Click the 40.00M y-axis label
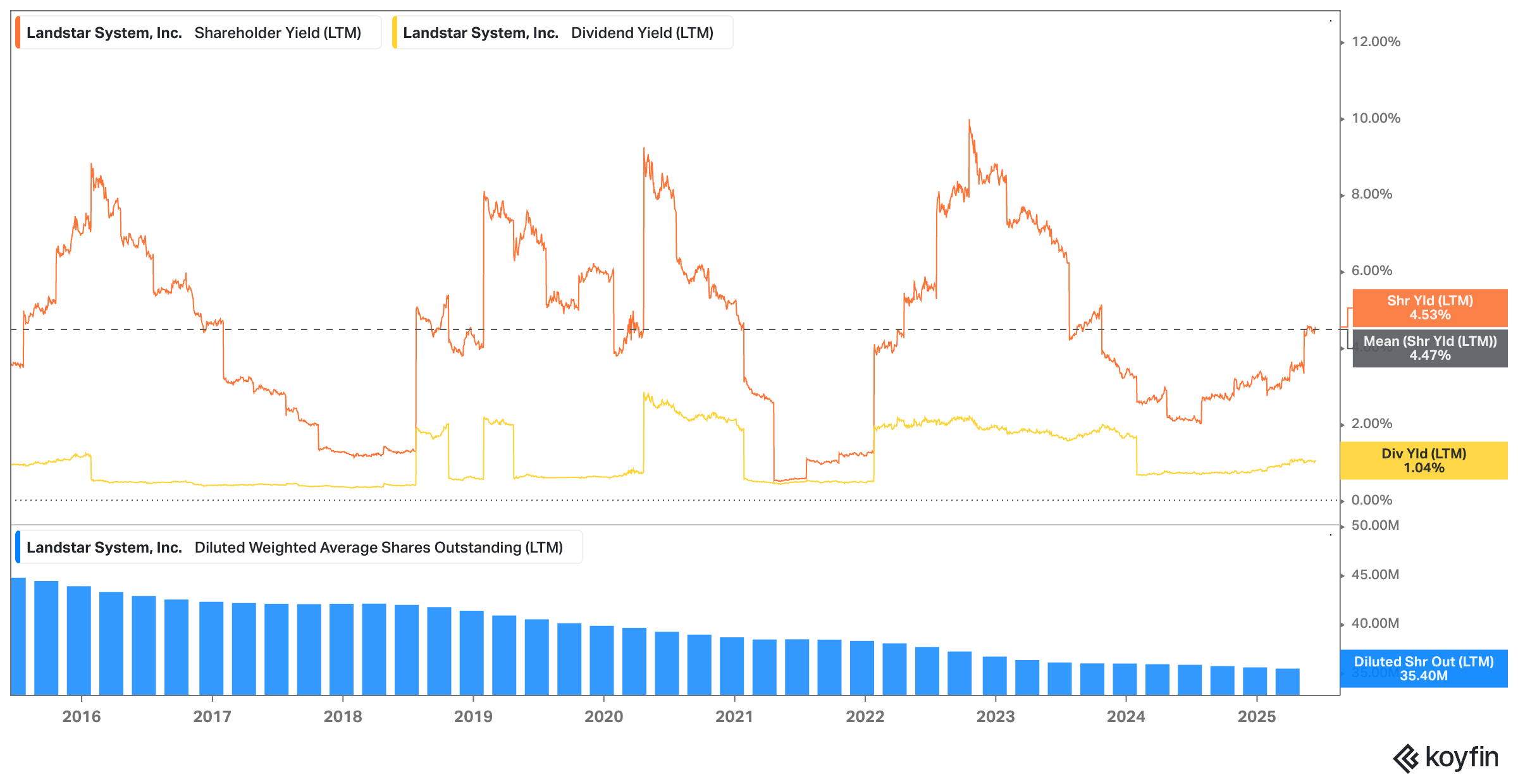Viewport: 1518px width, 784px height. (1375, 623)
